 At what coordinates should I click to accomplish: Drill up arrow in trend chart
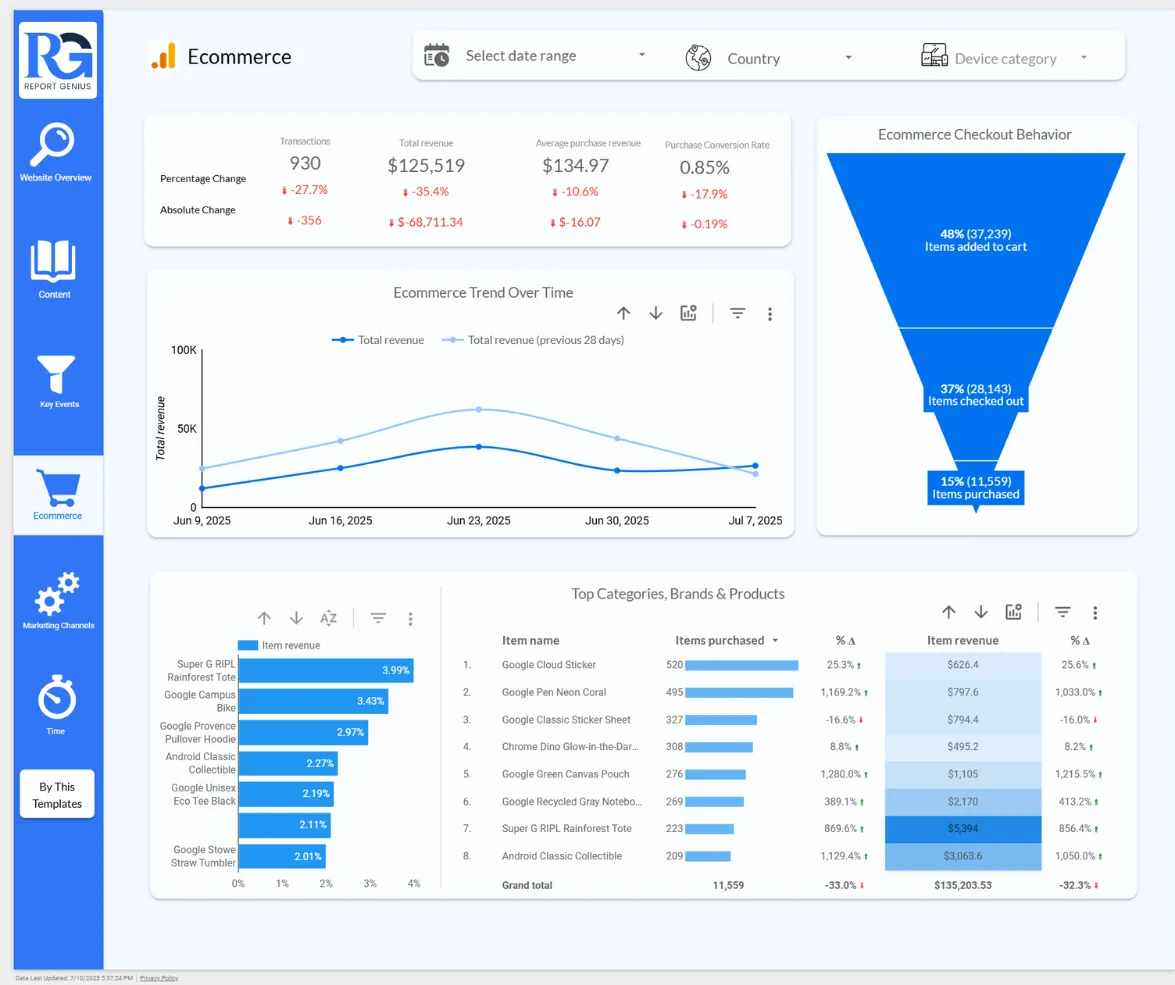(623, 313)
